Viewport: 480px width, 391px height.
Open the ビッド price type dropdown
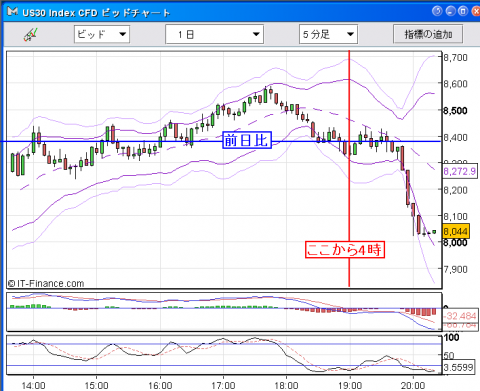point(102,34)
